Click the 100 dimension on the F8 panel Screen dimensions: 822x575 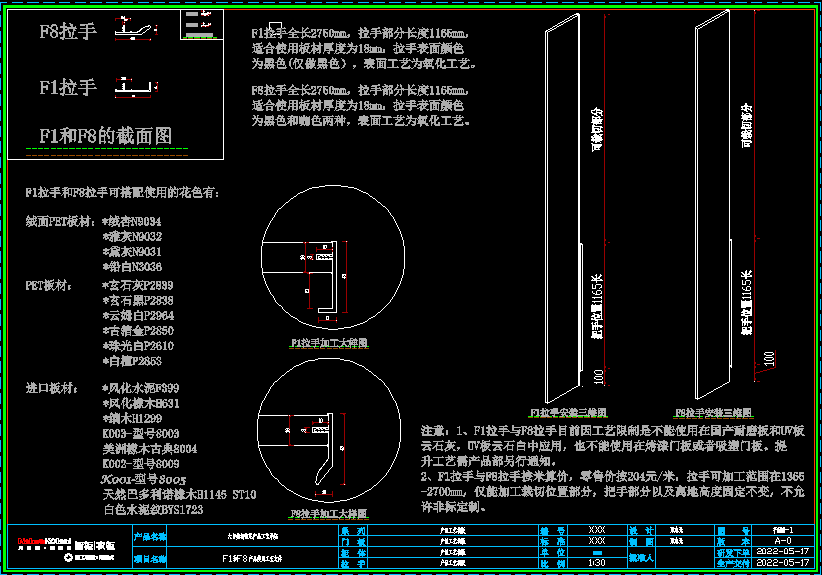pyautogui.click(x=768, y=357)
